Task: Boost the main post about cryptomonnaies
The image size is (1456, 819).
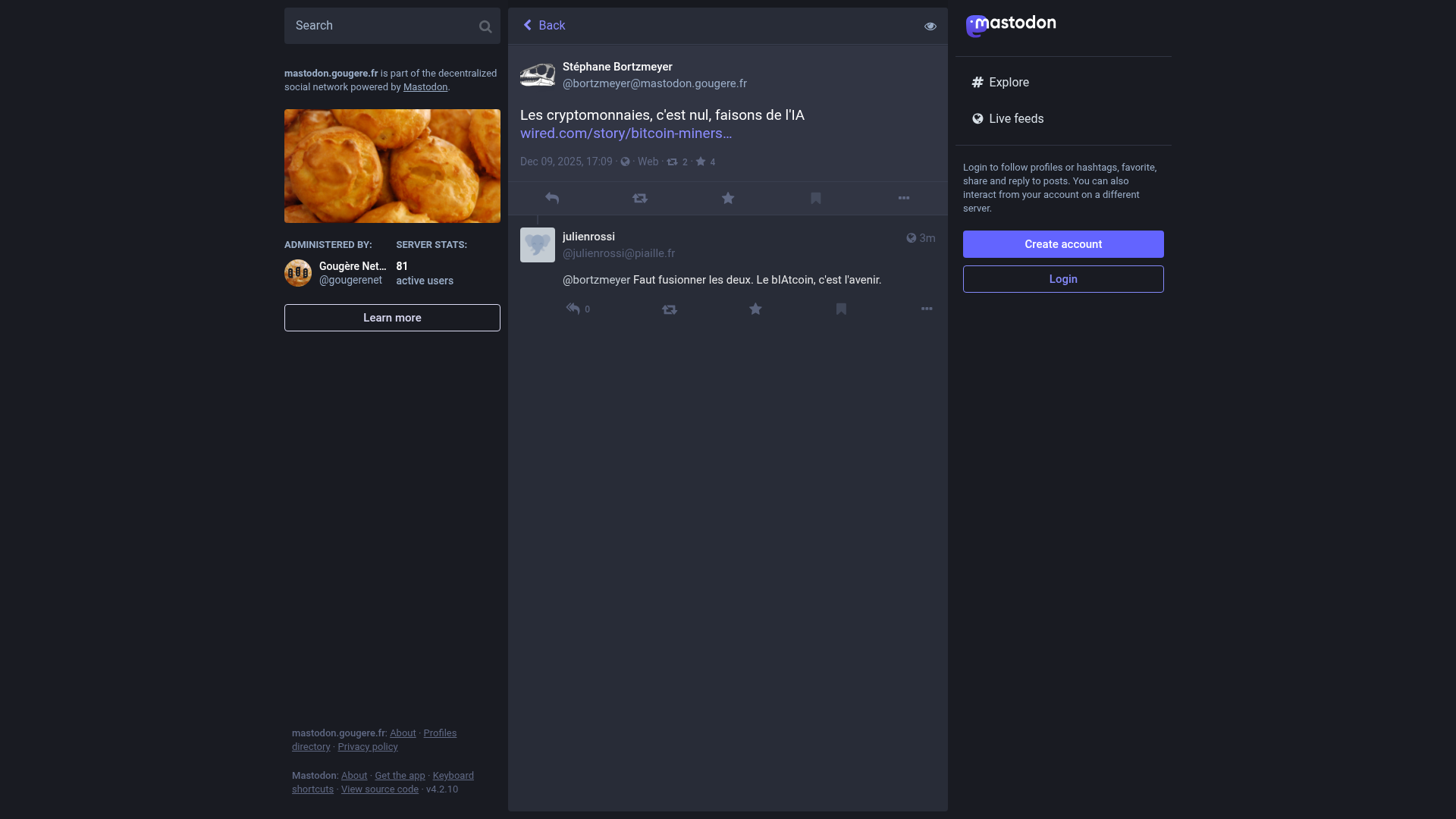Action: coord(640,198)
